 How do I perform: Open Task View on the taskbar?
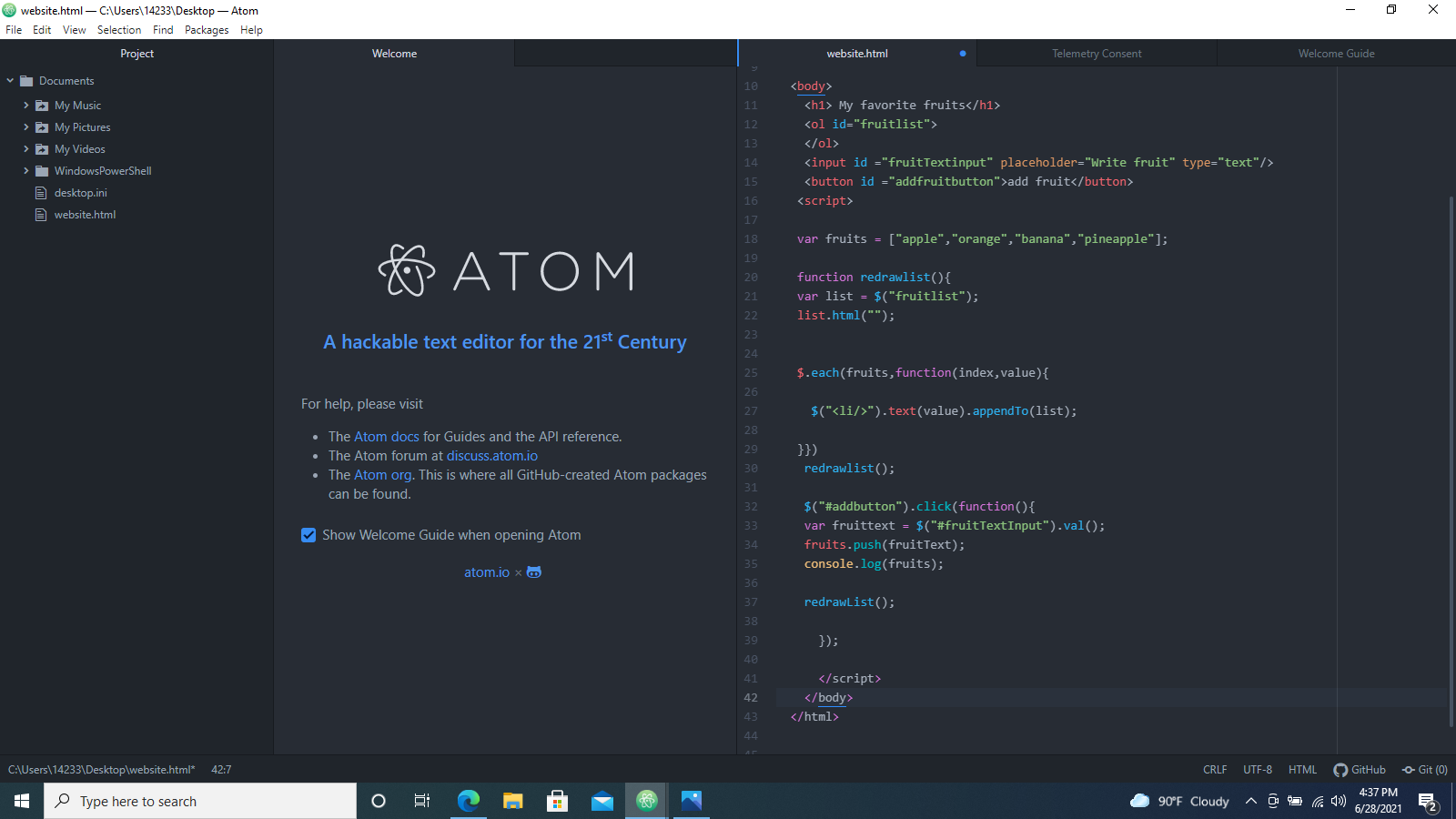click(422, 801)
